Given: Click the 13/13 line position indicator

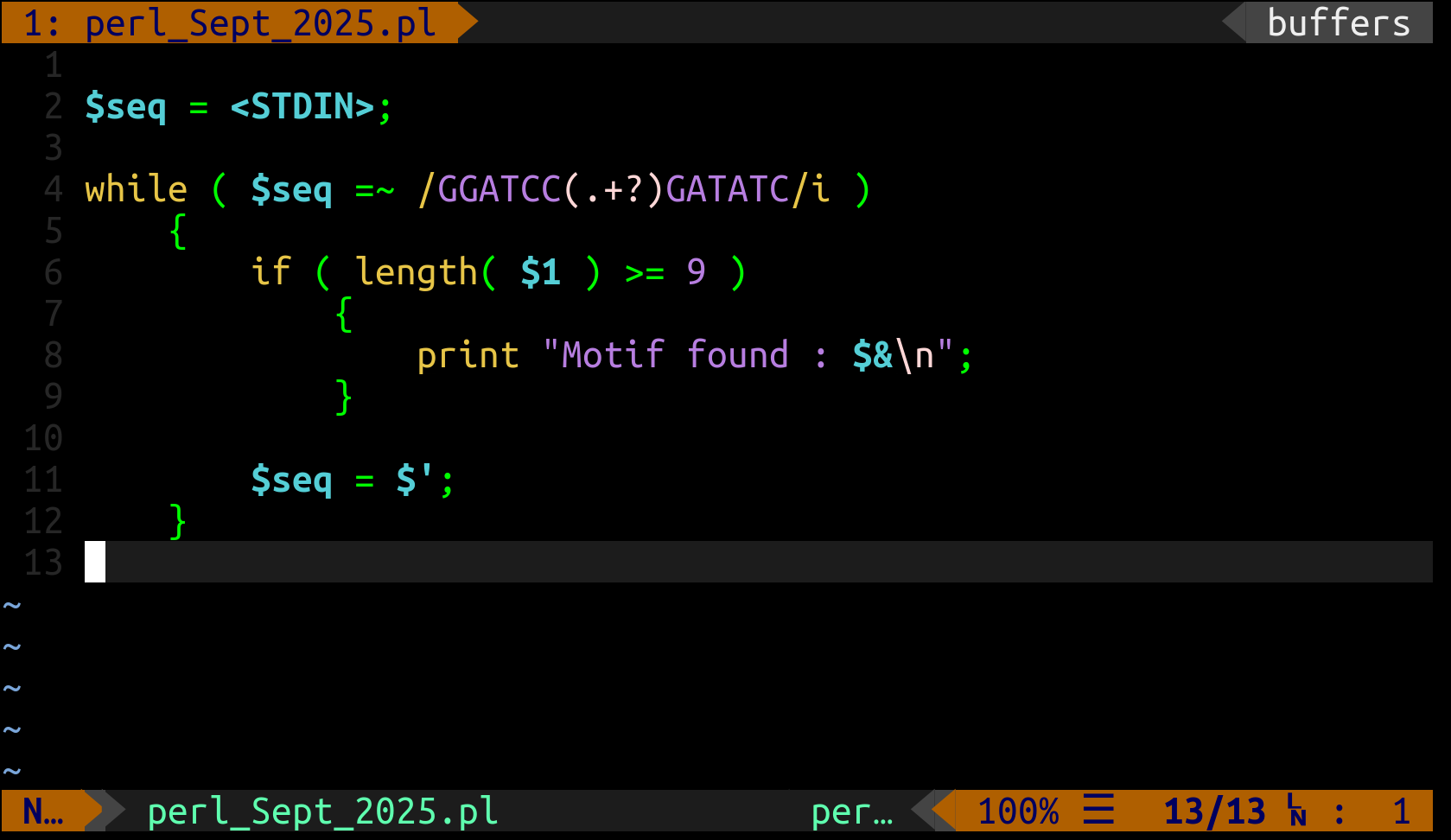Looking at the screenshot, I should coord(1214,811).
